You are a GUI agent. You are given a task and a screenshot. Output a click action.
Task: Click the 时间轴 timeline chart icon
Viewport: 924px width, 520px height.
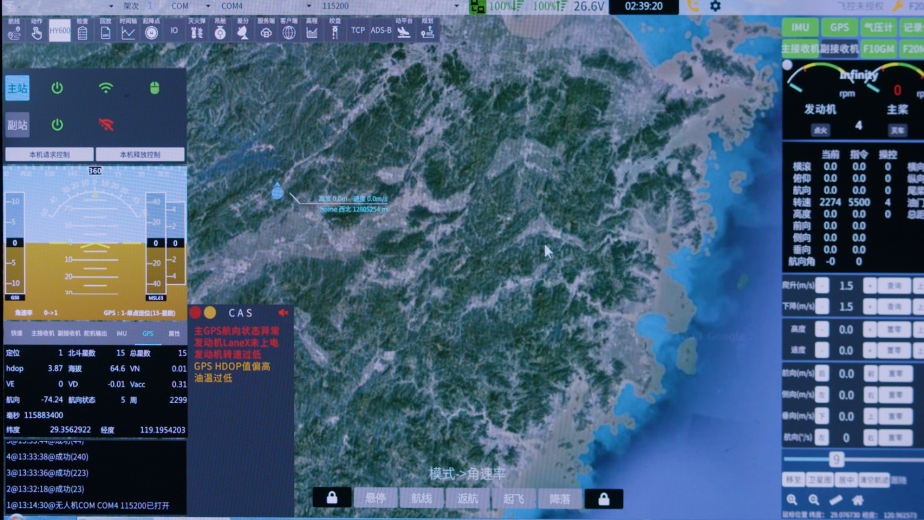[x=128, y=30]
